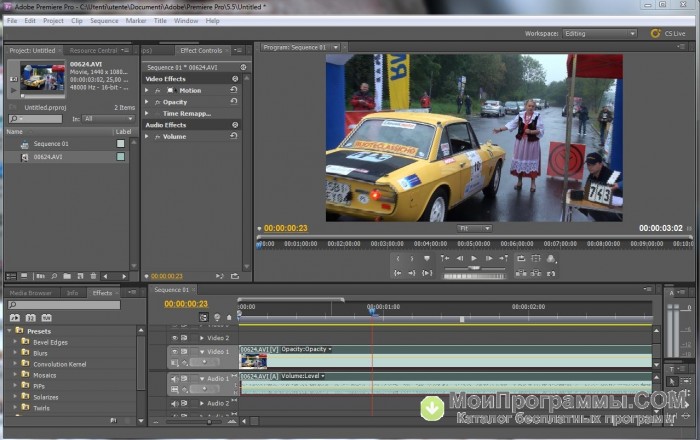The width and height of the screenshot is (700, 440).
Task: Switch to the Info tab
Action: pos(72,293)
